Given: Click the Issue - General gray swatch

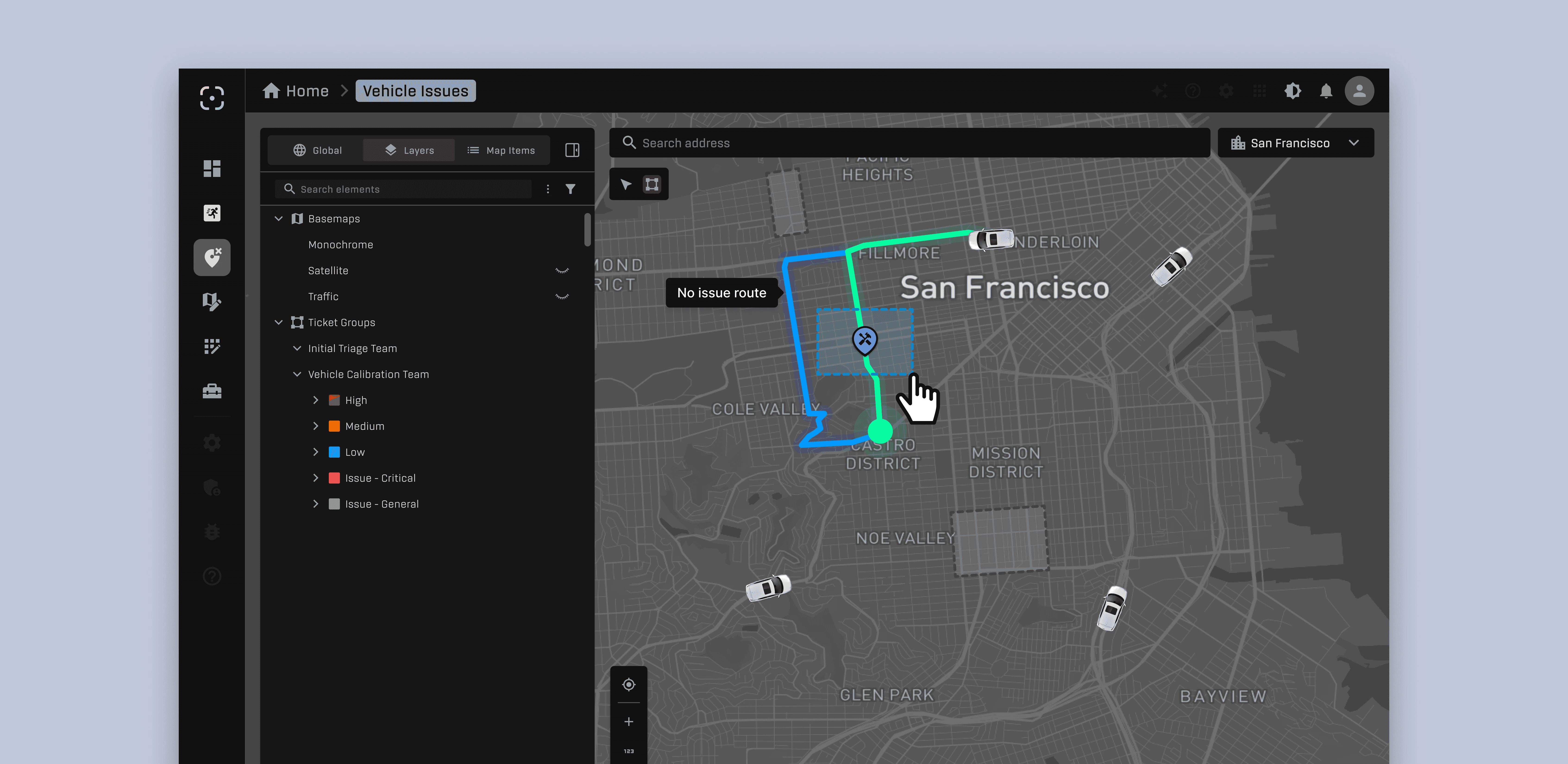Looking at the screenshot, I should pos(334,504).
